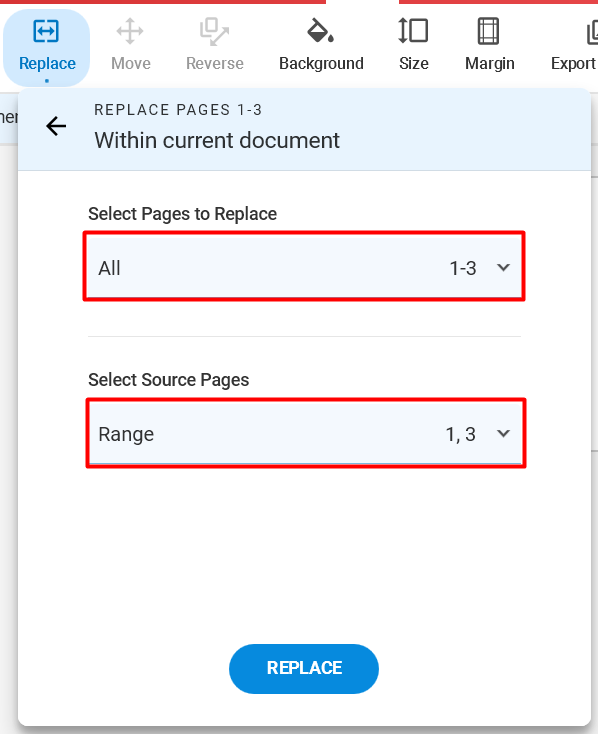Viewport: 598px width, 734px height.
Task: Expand the Select Pages to Replace dropdown
Action: 304,267
